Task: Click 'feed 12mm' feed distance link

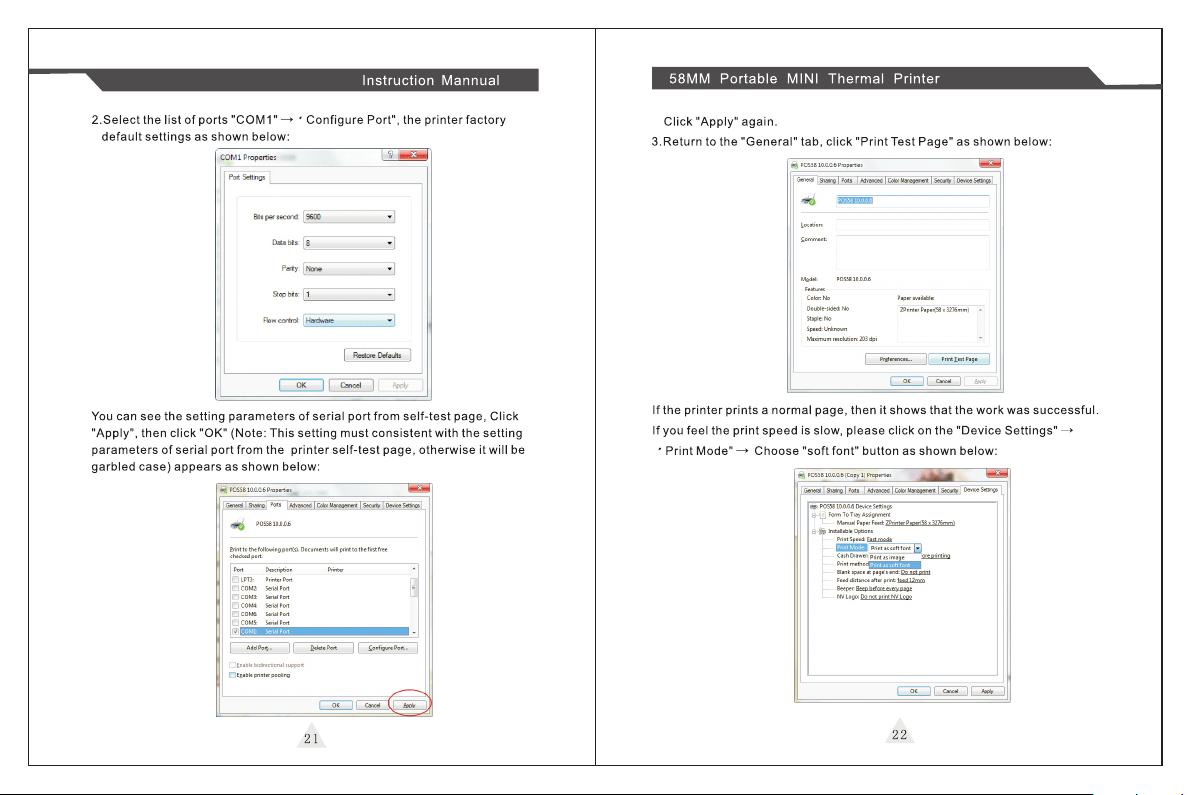Action: [x=911, y=581]
